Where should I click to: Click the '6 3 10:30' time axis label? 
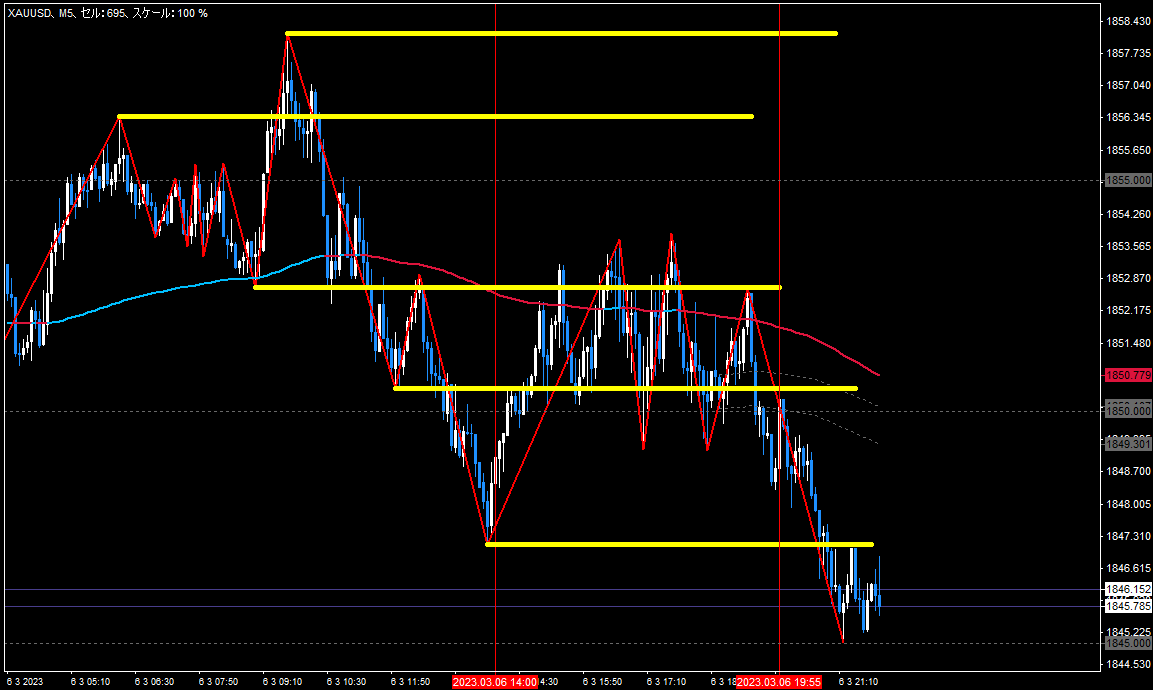coord(346,682)
